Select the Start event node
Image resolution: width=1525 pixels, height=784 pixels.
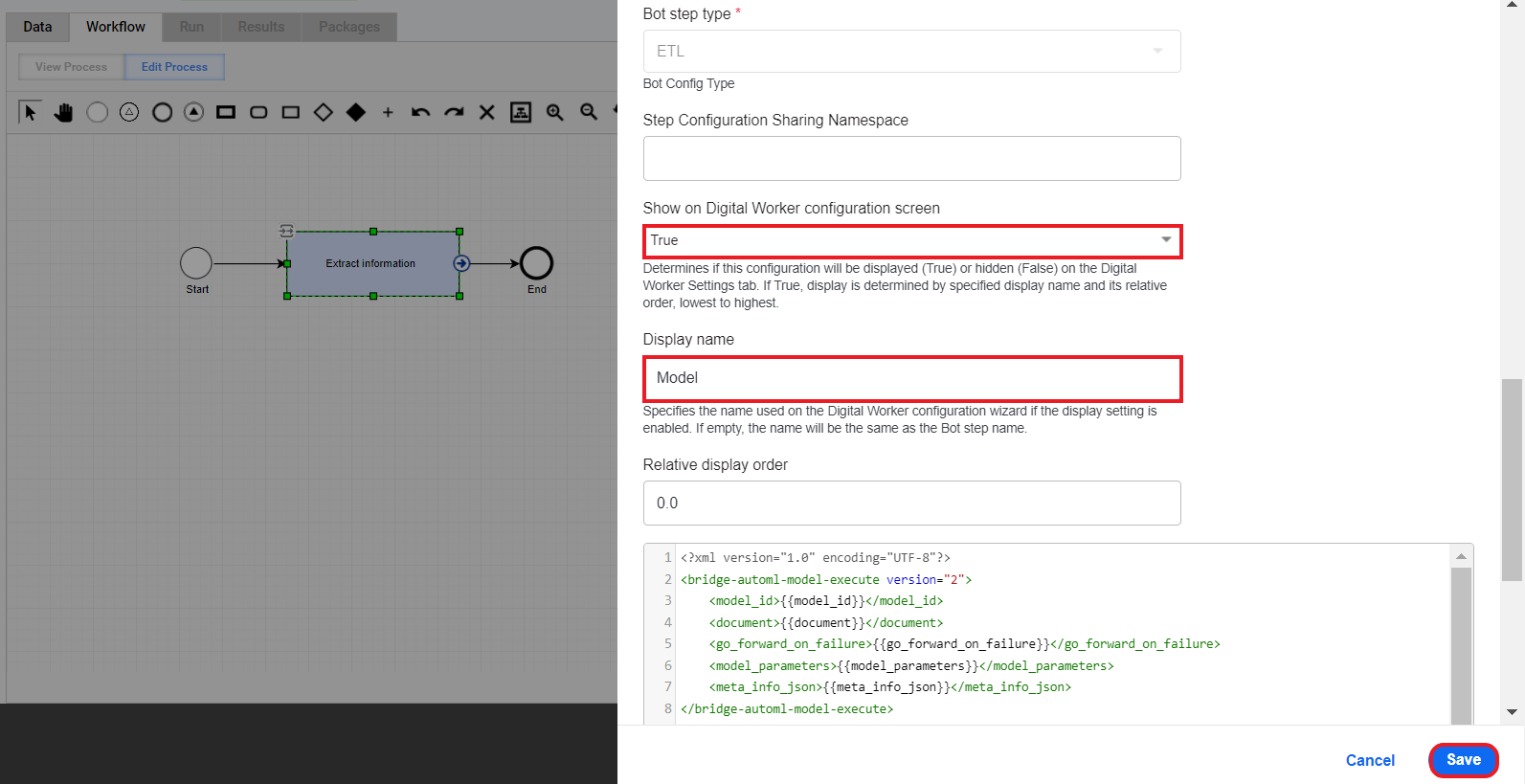point(196,263)
